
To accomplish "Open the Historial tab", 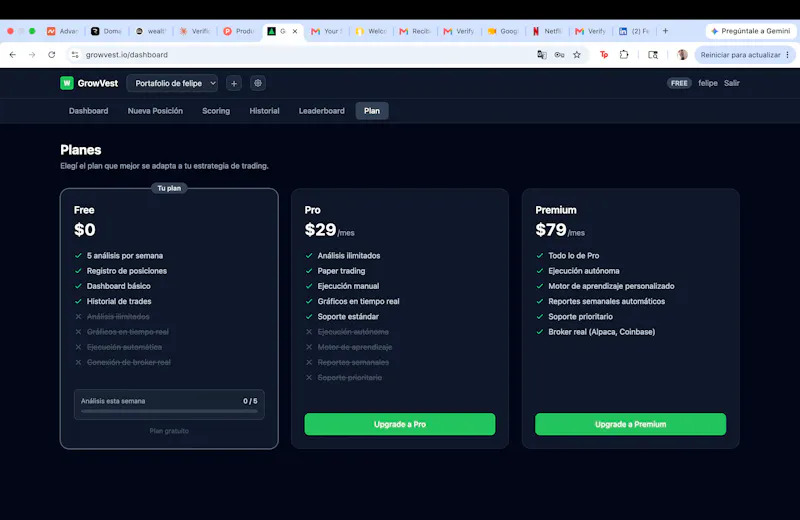I will [x=264, y=111].
